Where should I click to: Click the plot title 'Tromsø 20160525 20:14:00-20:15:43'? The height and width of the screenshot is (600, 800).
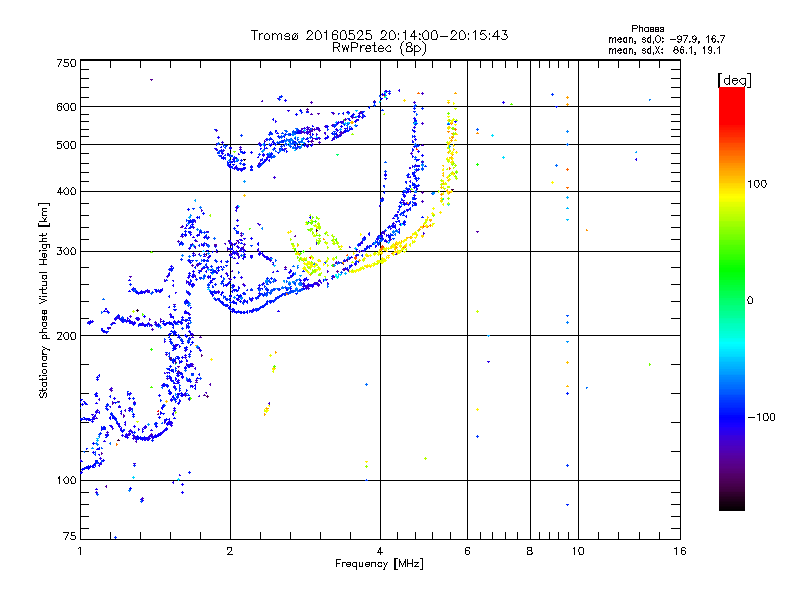coord(379,35)
